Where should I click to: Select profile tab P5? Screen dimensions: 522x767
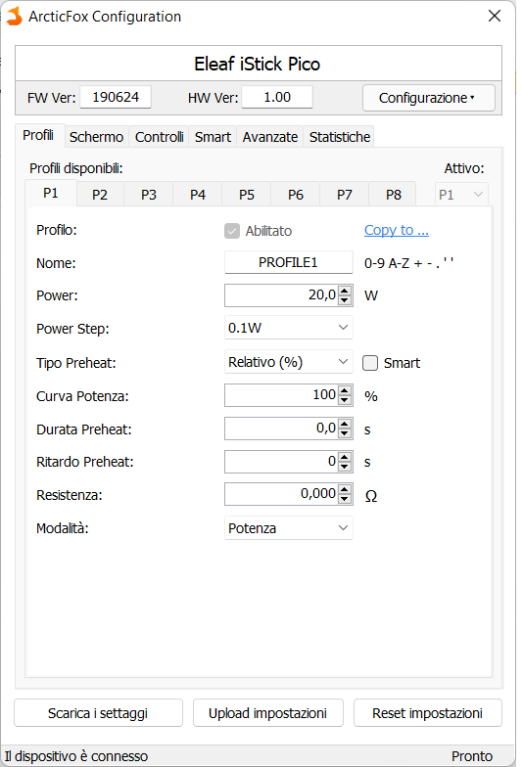[x=247, y=195]
